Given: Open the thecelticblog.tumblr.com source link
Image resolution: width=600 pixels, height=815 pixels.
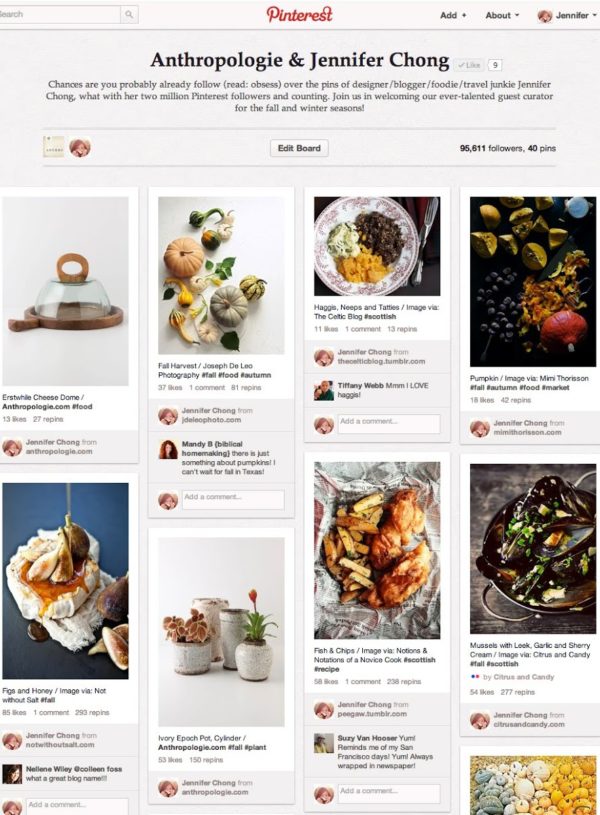Looking at the screenshot, I should coord(381,361).
